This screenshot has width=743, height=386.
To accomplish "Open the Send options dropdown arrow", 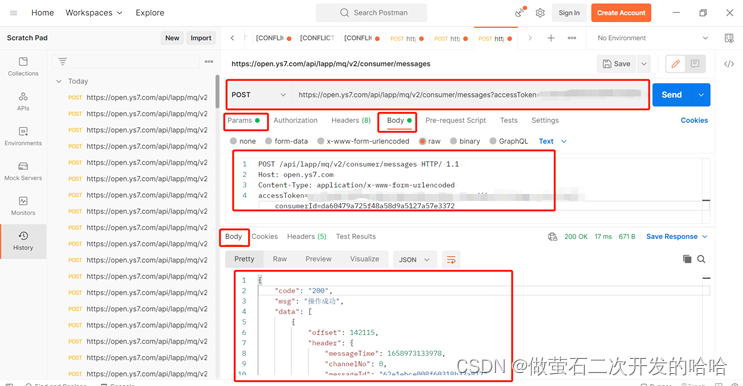I will 701,95.
